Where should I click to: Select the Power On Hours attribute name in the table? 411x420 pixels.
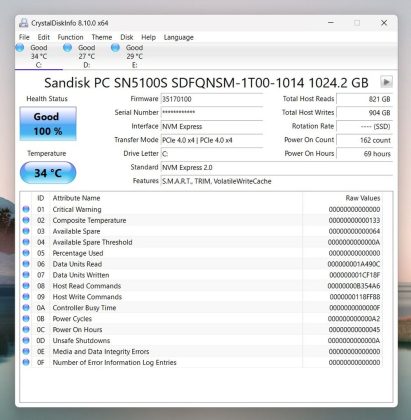[x=77, y=329]
